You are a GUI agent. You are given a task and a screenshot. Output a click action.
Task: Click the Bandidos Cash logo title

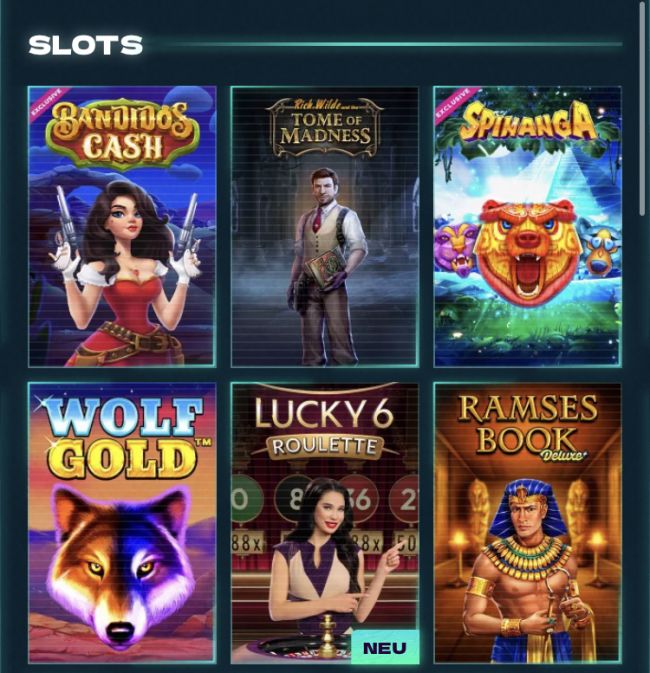(x=122, y=133)
